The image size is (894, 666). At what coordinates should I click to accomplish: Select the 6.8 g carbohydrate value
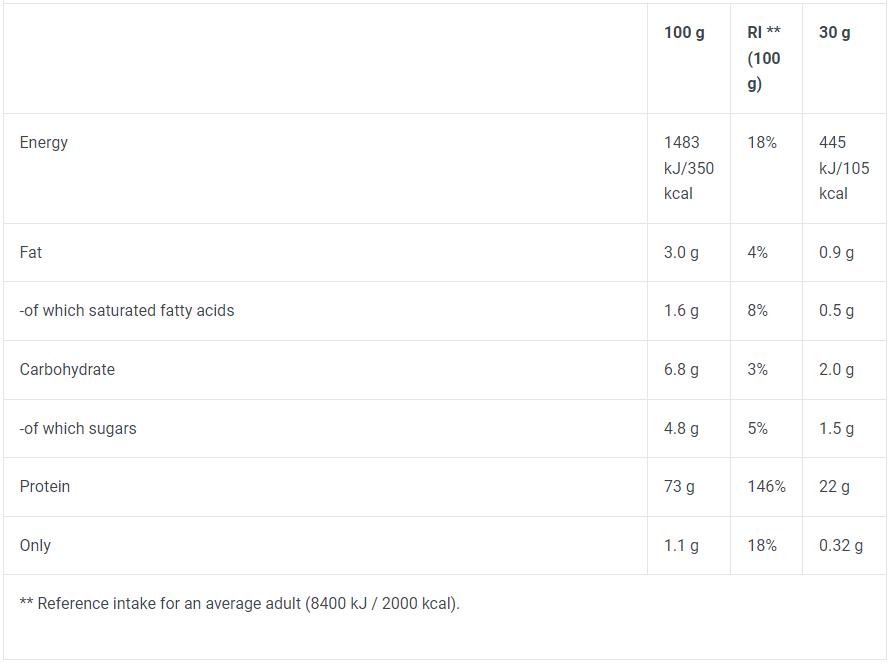coord(681,369)
